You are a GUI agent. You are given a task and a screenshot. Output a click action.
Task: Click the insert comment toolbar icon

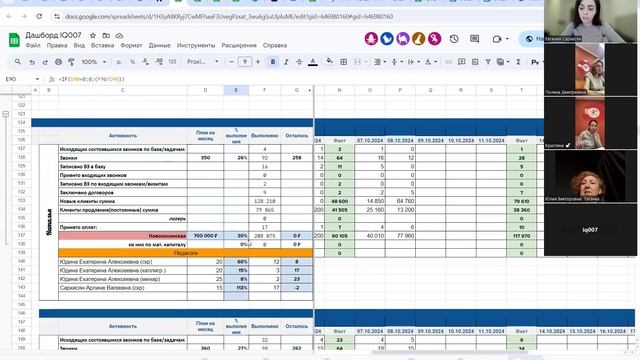click(462, 62)
